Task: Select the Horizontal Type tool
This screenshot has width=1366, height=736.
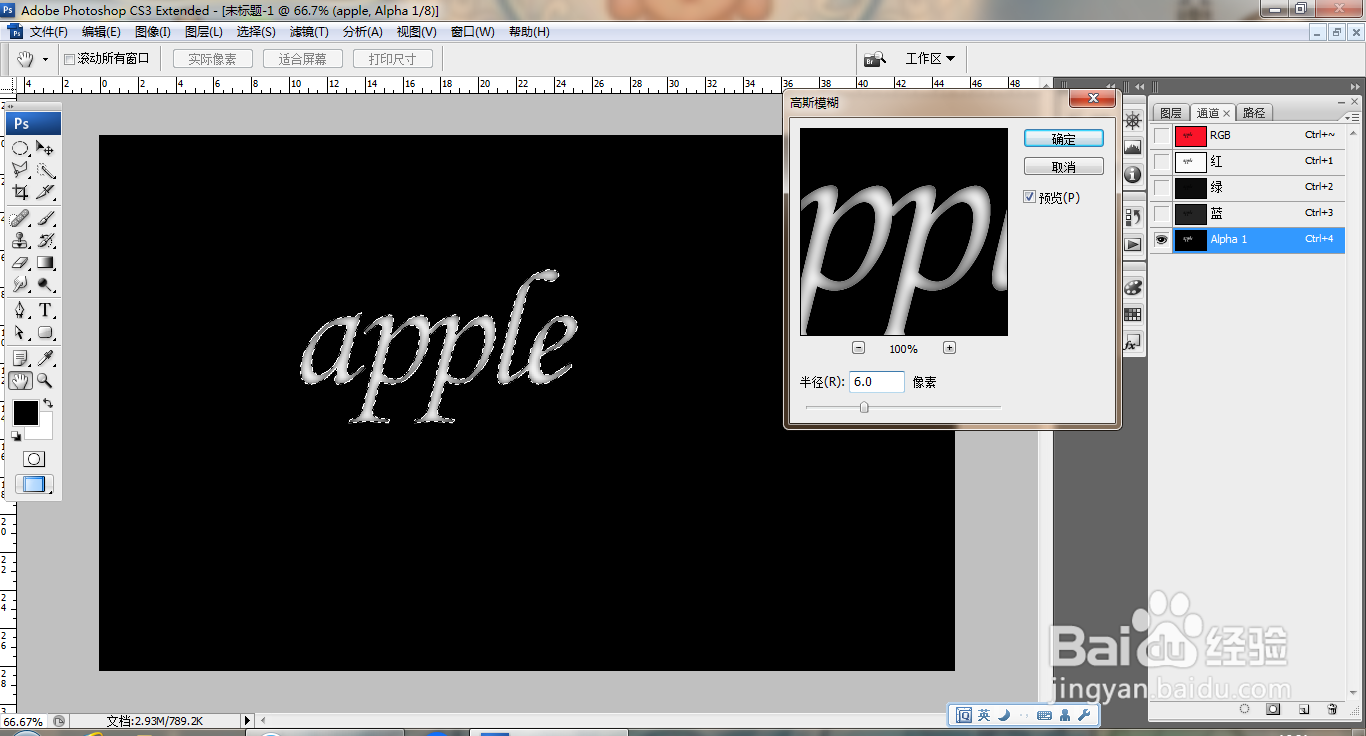Action: coord(45,310)
